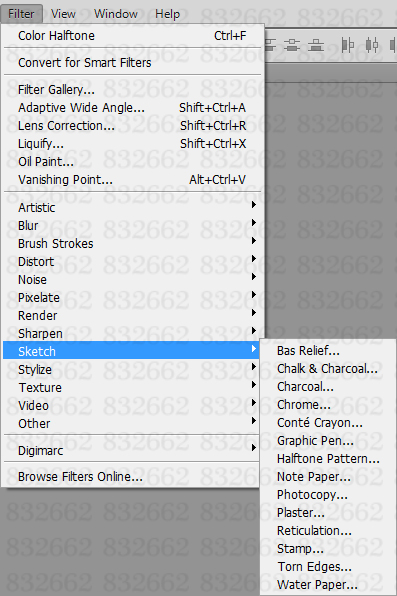This screenshot has height=596, width=397.
Task: Open the Help menu
Action: [167, 14]
